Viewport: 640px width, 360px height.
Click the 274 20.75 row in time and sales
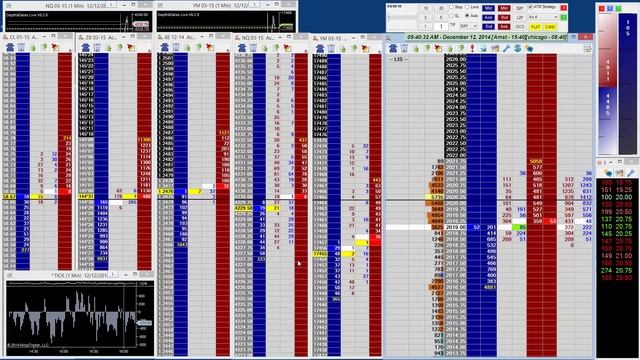(616, 270)
